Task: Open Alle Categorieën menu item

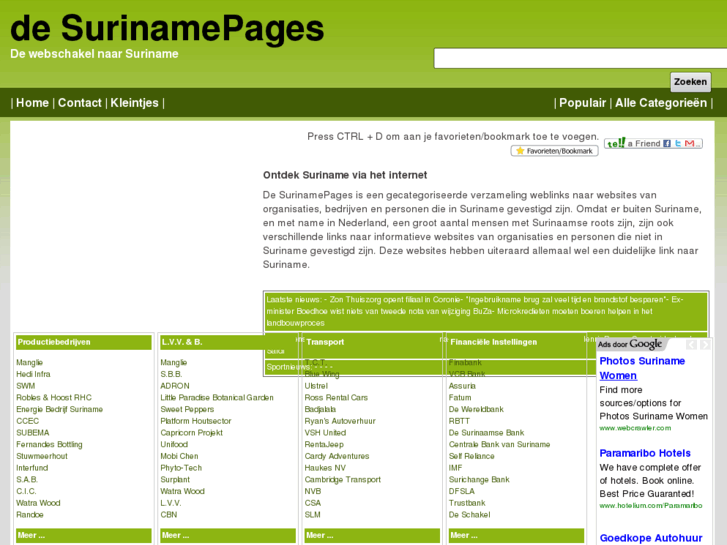Action: click(661, 103)
